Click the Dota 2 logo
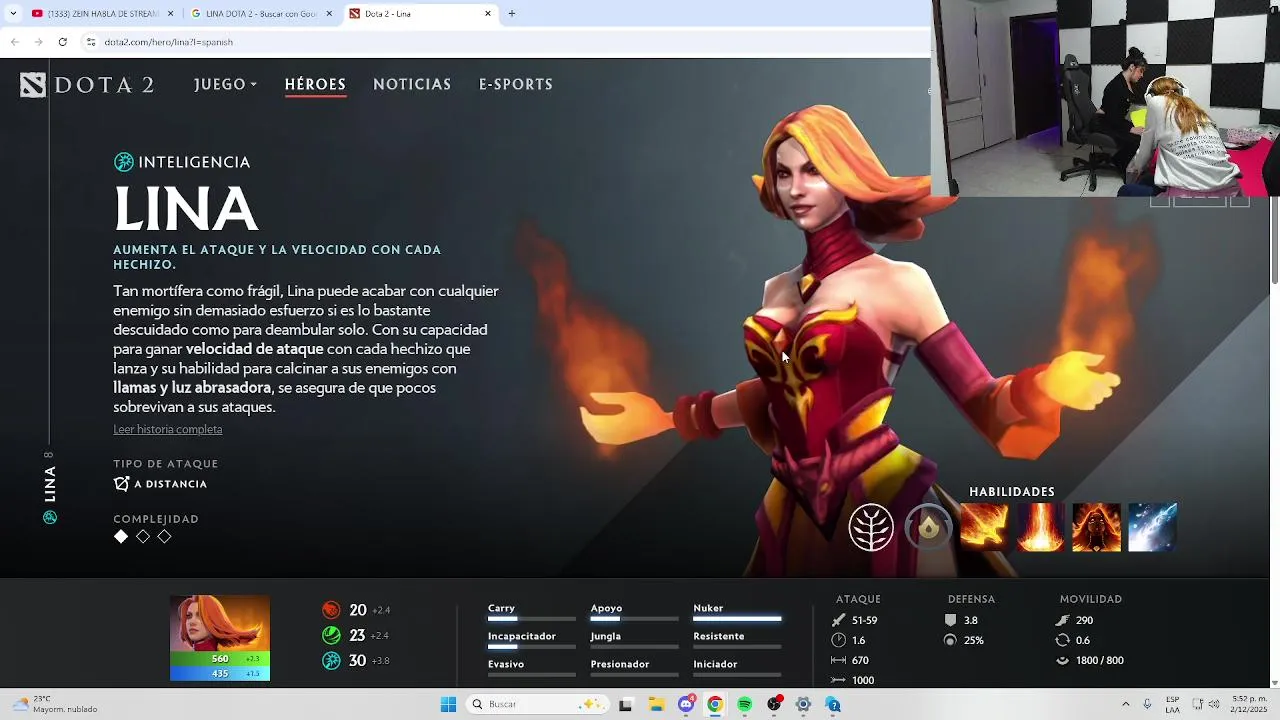This screenshot has width=1280, height=720. [87, 85]
